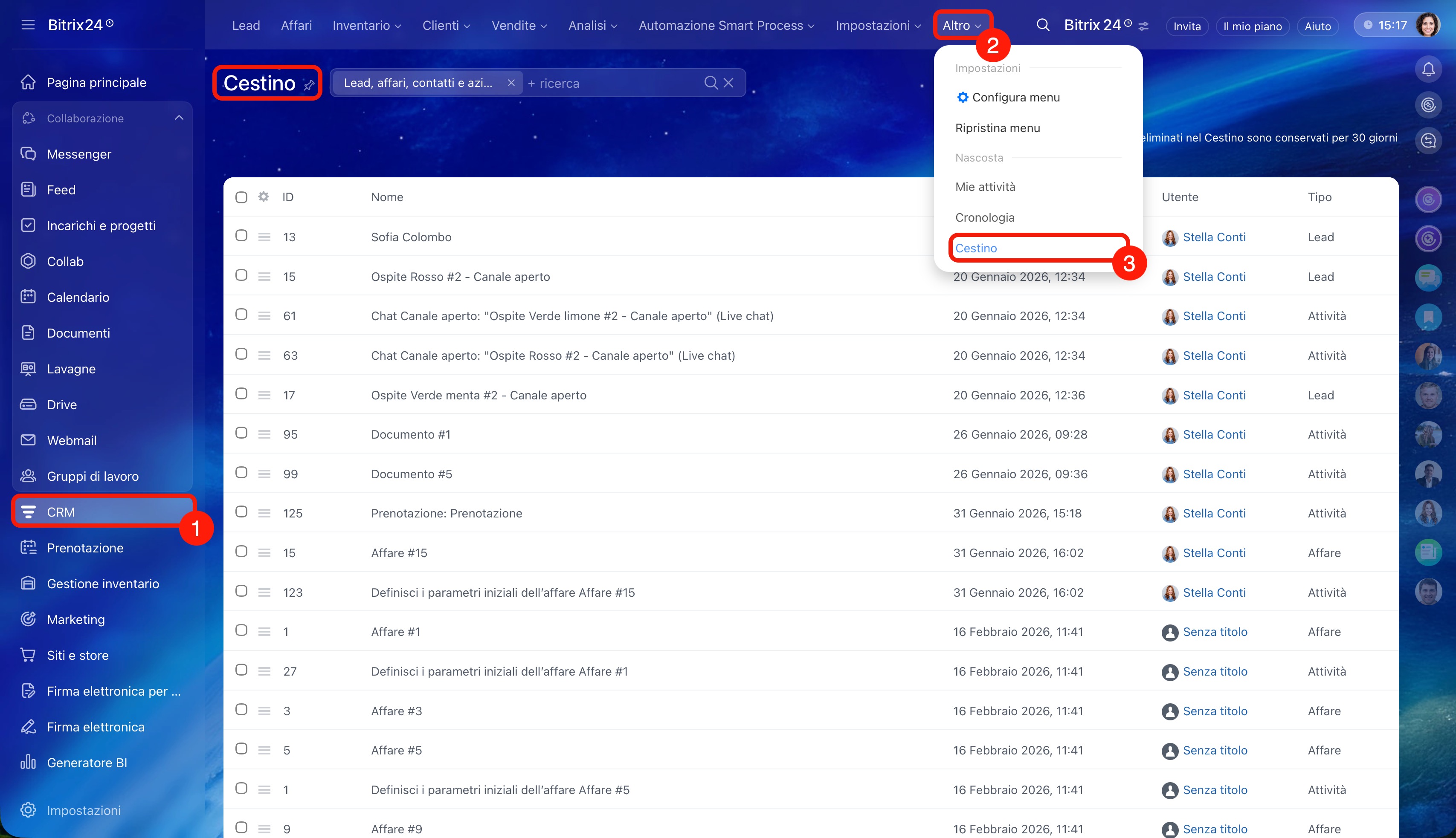Screen dimensions: 1456x838
Task: Click the notifications bell icon
Action: pos(1428,69)
